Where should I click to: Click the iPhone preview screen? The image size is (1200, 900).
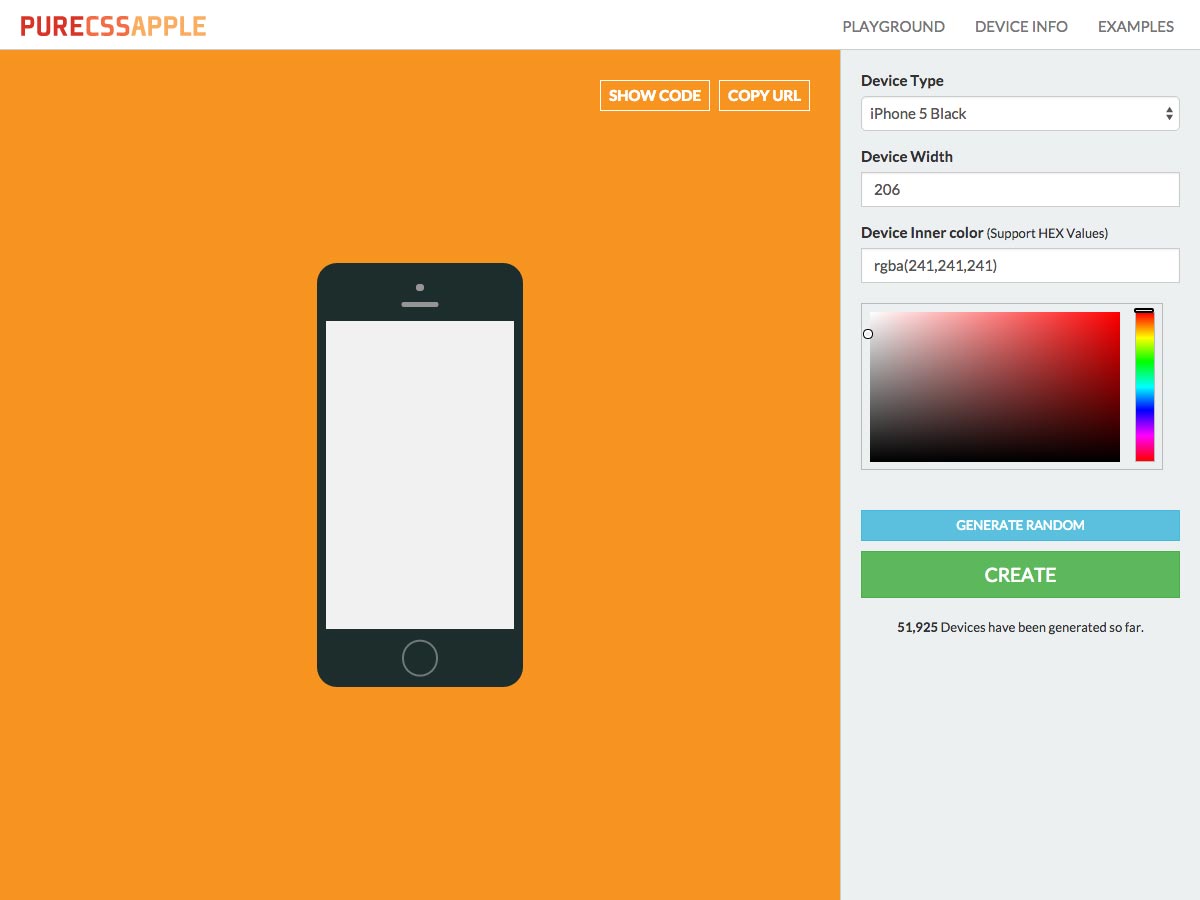420,475
